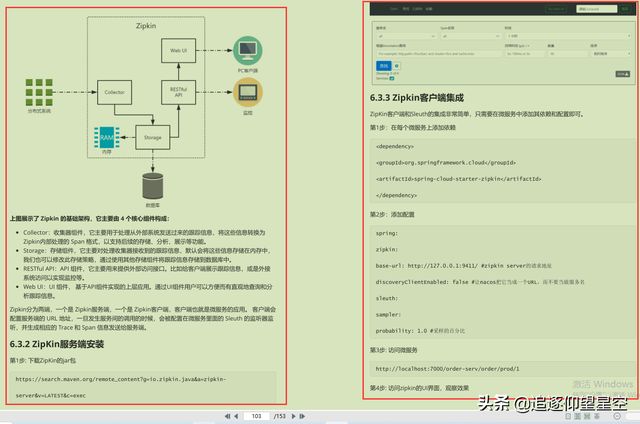Open the Span name dropdown in the Zipkin UI
Image resolution: width=640 pixels, height=424 pixels.
point(471,36)
